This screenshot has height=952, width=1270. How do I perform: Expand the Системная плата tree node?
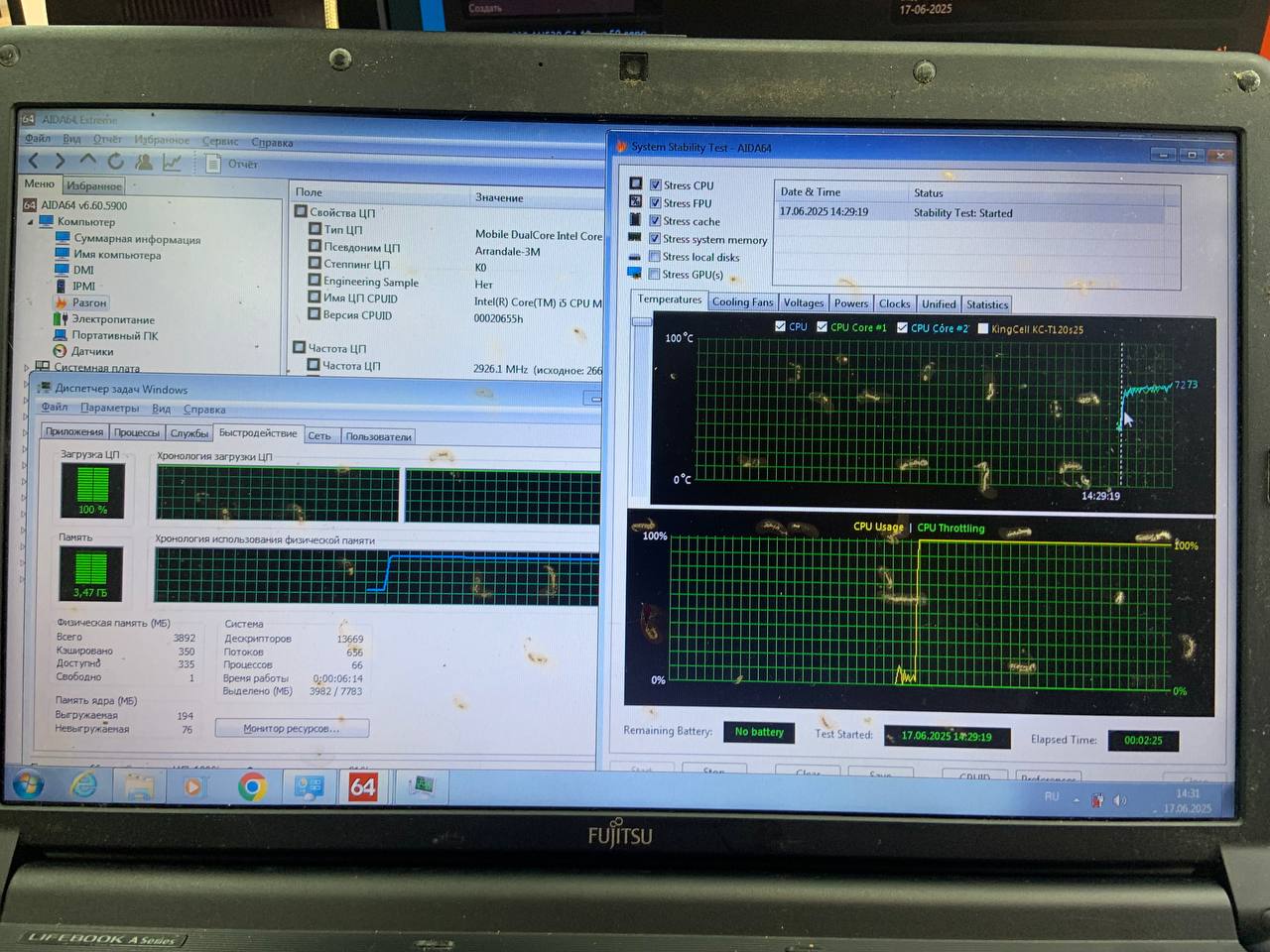click(x=27, y=368)
